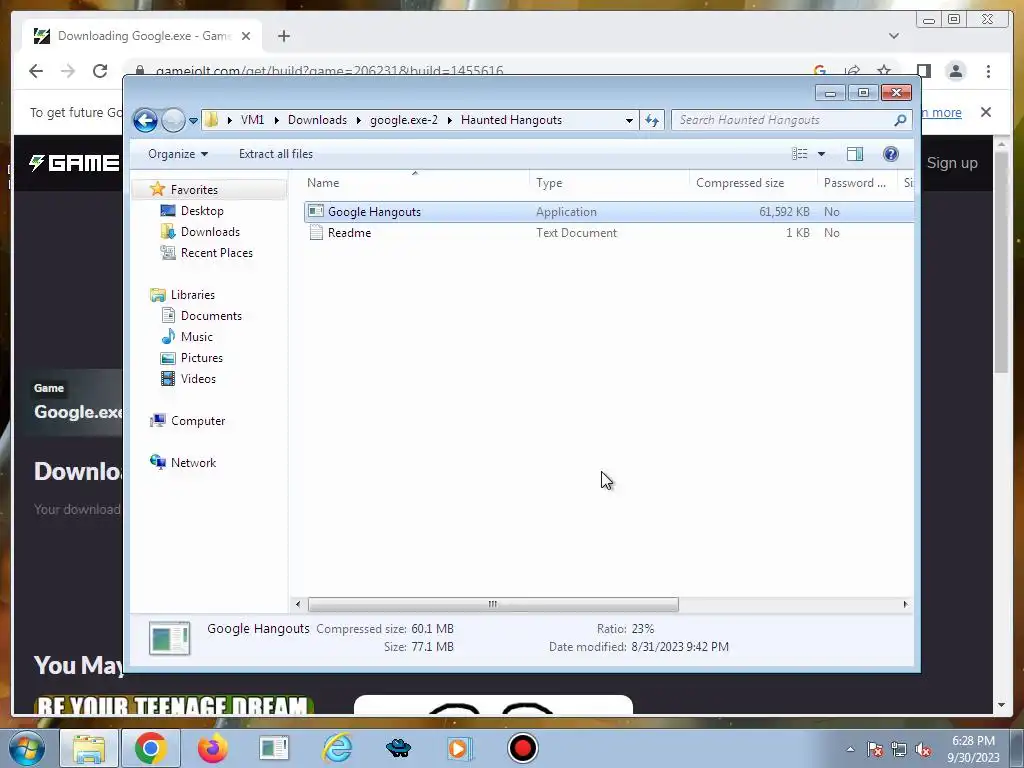Click Google Hangouts thumbnail in details pane
The image size is (1024, 768).
(x=169, y=638)
